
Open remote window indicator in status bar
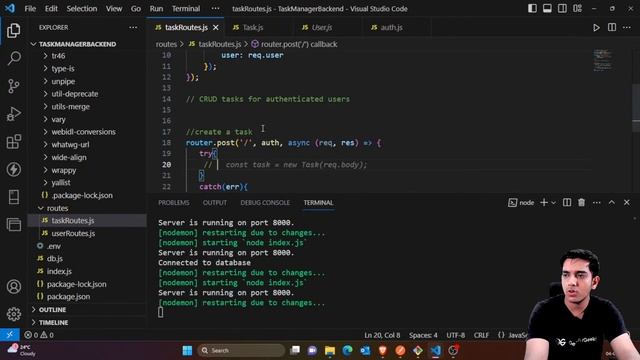(x=9, y=335)
